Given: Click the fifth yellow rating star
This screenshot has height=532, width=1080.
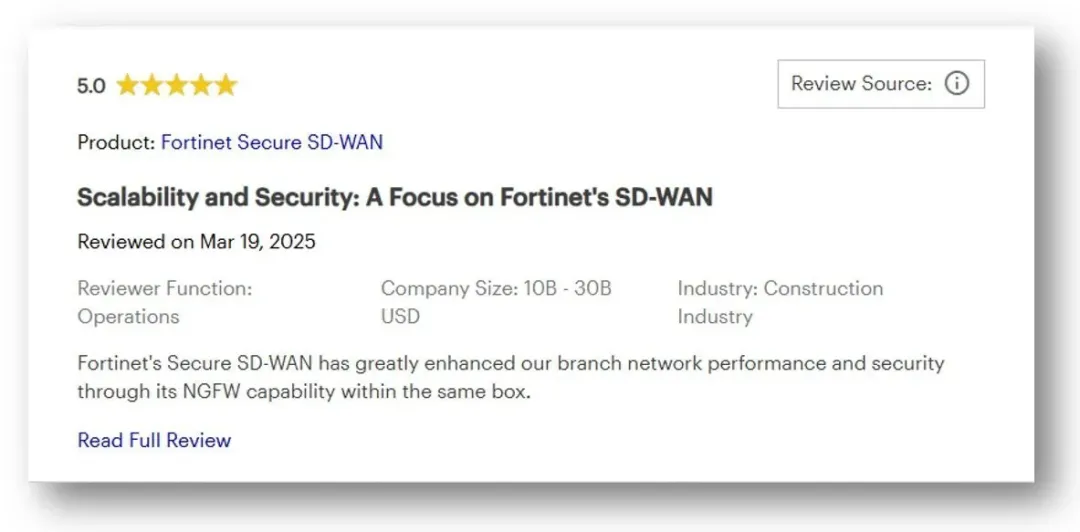Looking at the screenshot, I should pyautogui.click(x=226, y=85).
